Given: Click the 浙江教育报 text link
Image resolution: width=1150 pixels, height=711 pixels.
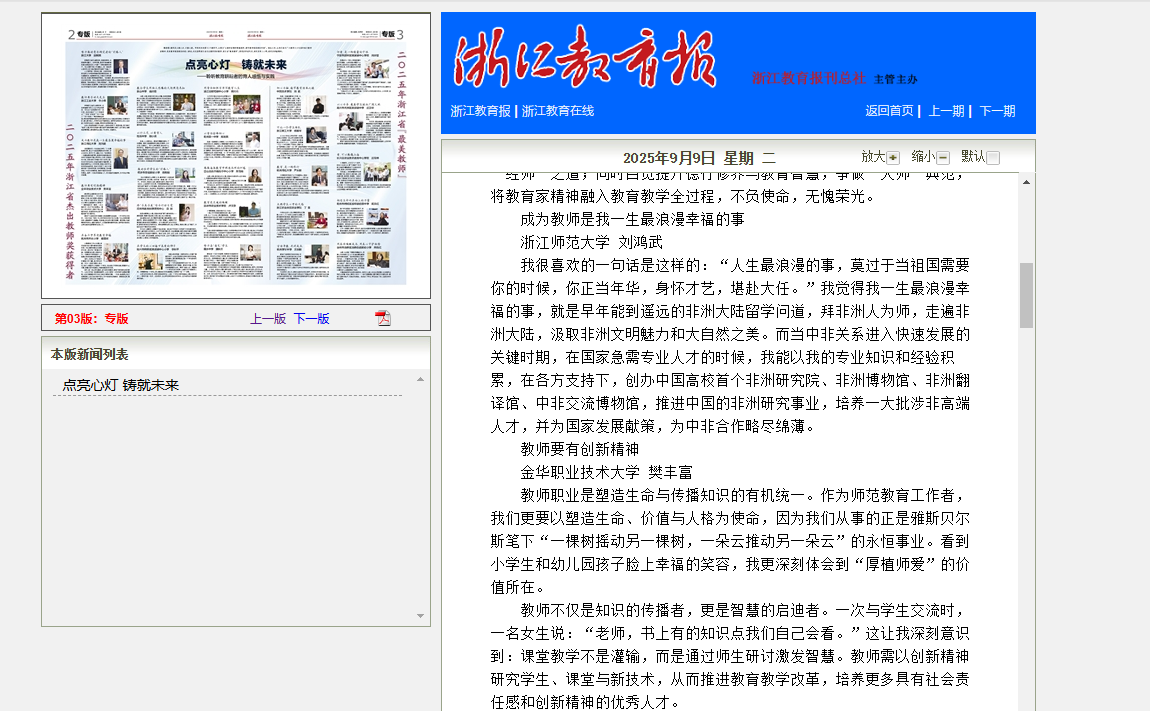Looking at the screenshot, I should click(x=480, y=111).
